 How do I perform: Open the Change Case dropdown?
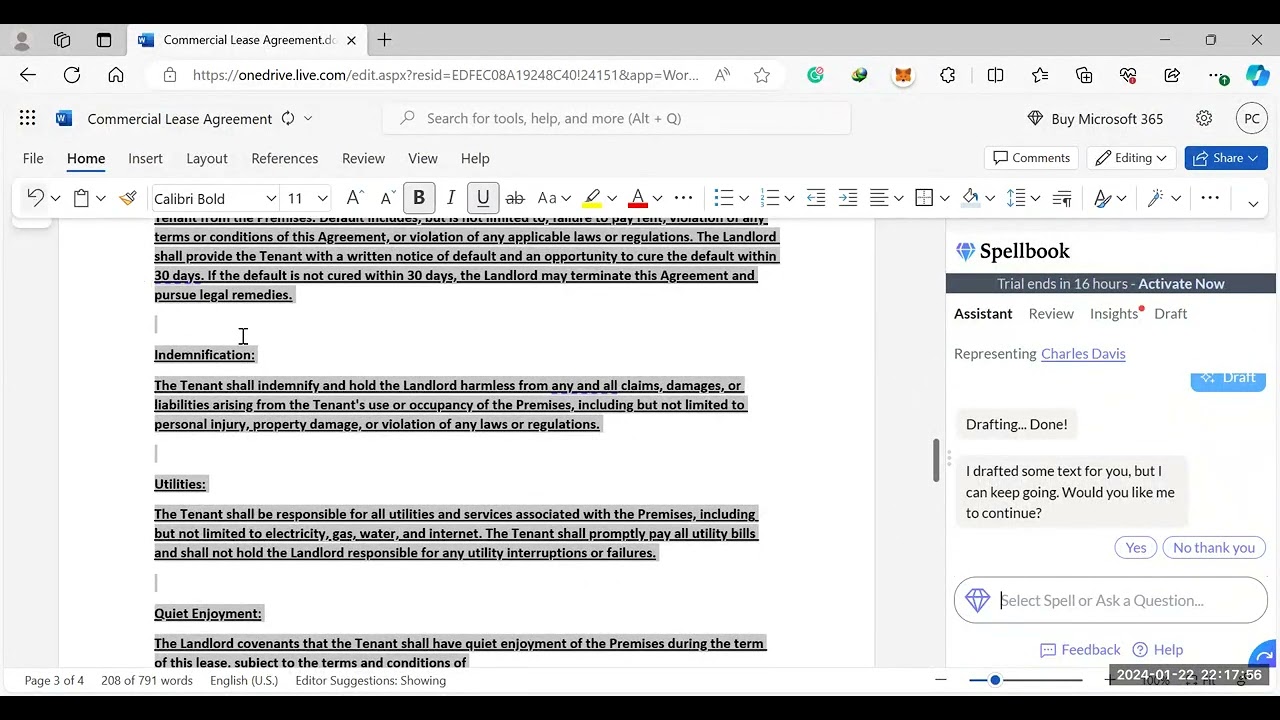(x=554, y=198)
